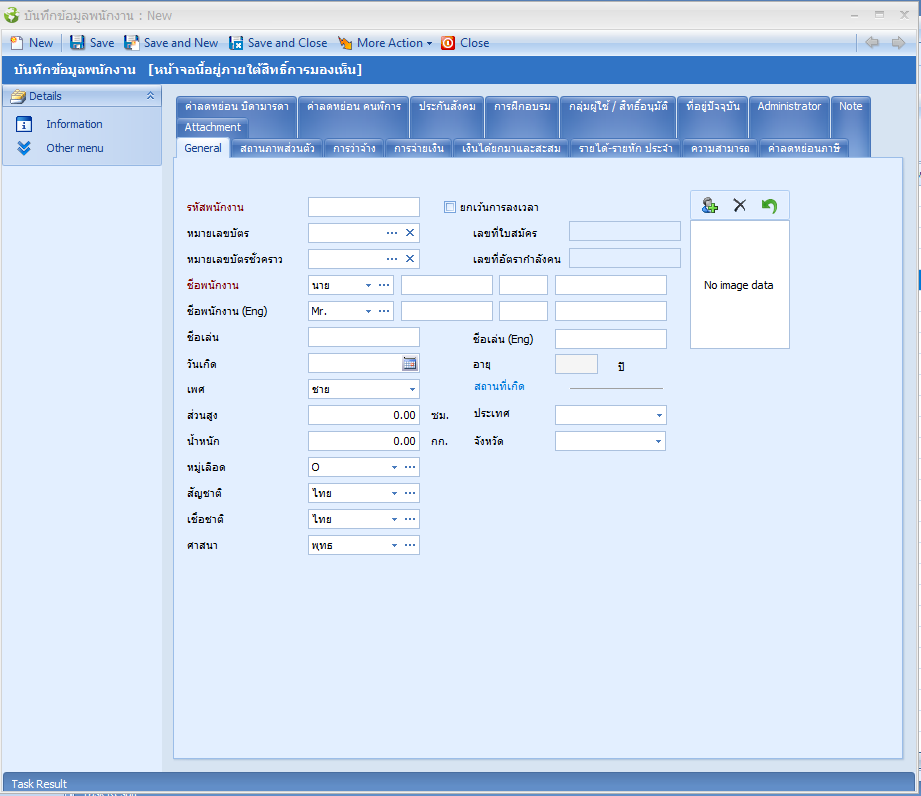
Task: Click the Save and Close toolbar icon
Action: (x=236, y=43)
